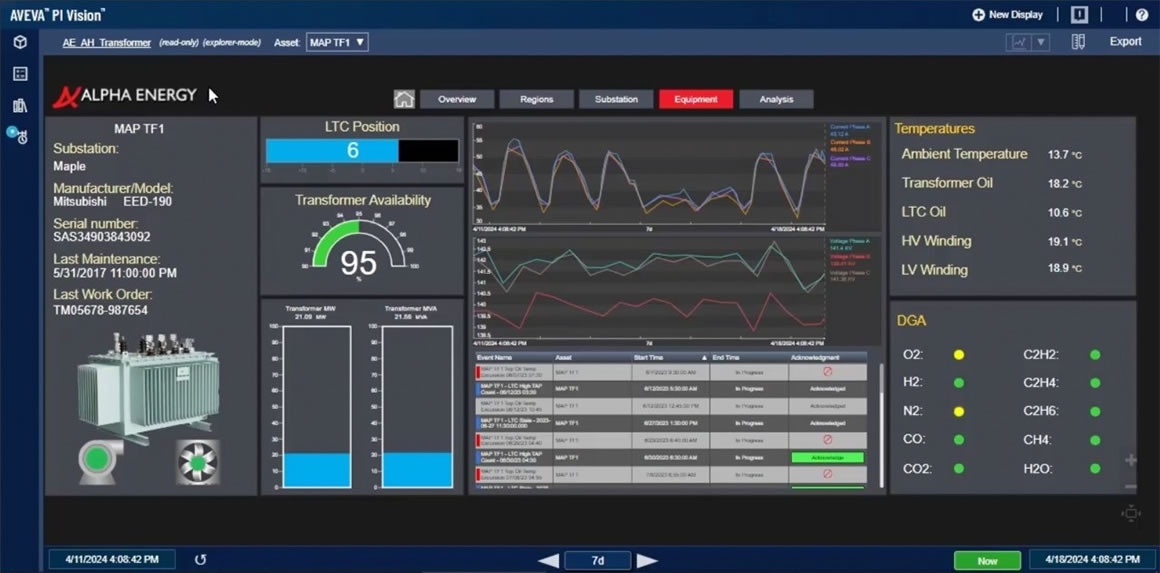Image resolution: width=1160 pixels, height=573 pixels.
Task: Expand the Asset MAP TF1 dropdown
Action: tap(337, 42)
